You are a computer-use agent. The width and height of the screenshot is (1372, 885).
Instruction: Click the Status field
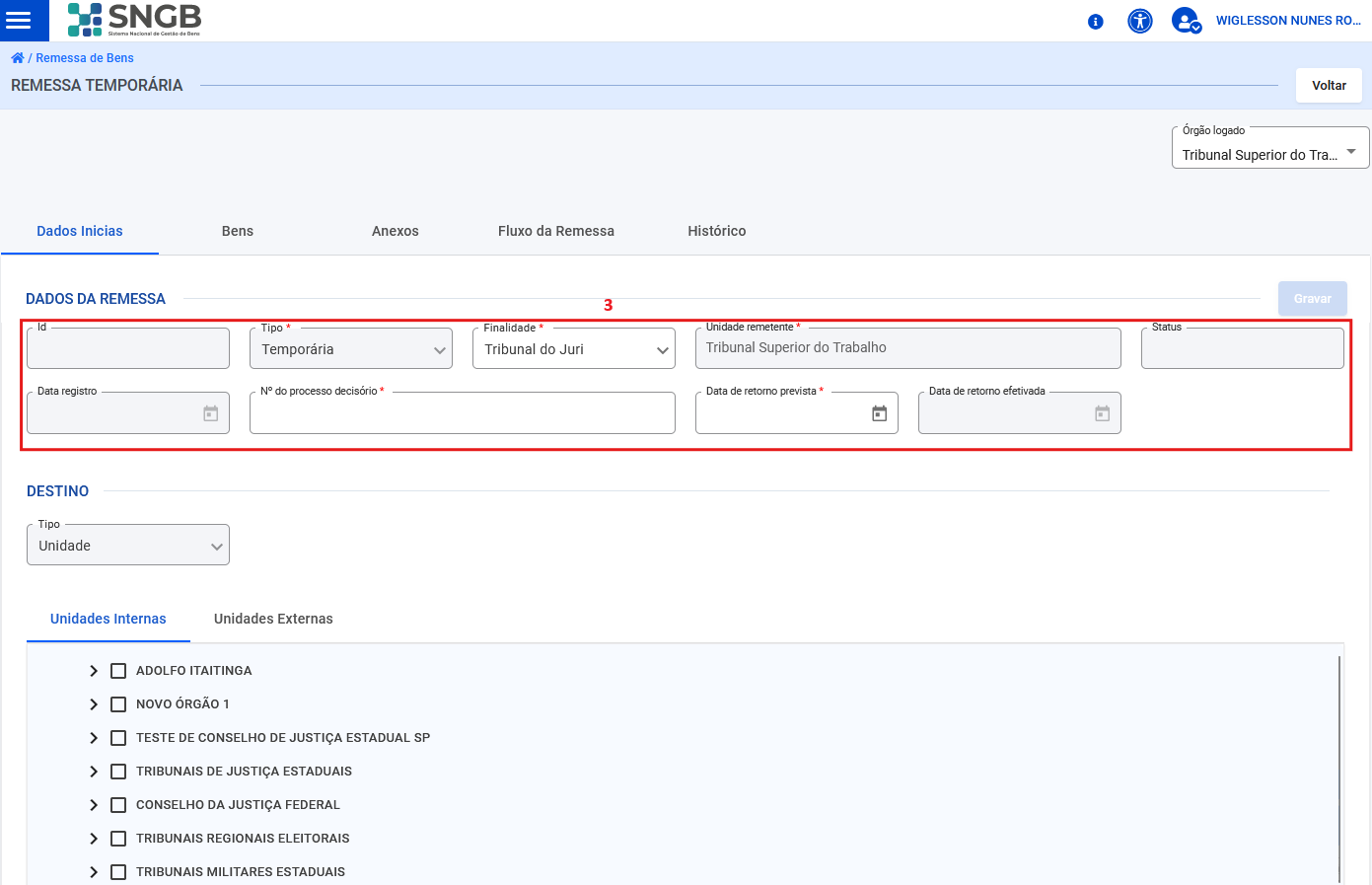pyautogui.click(x=1243, y=348)
